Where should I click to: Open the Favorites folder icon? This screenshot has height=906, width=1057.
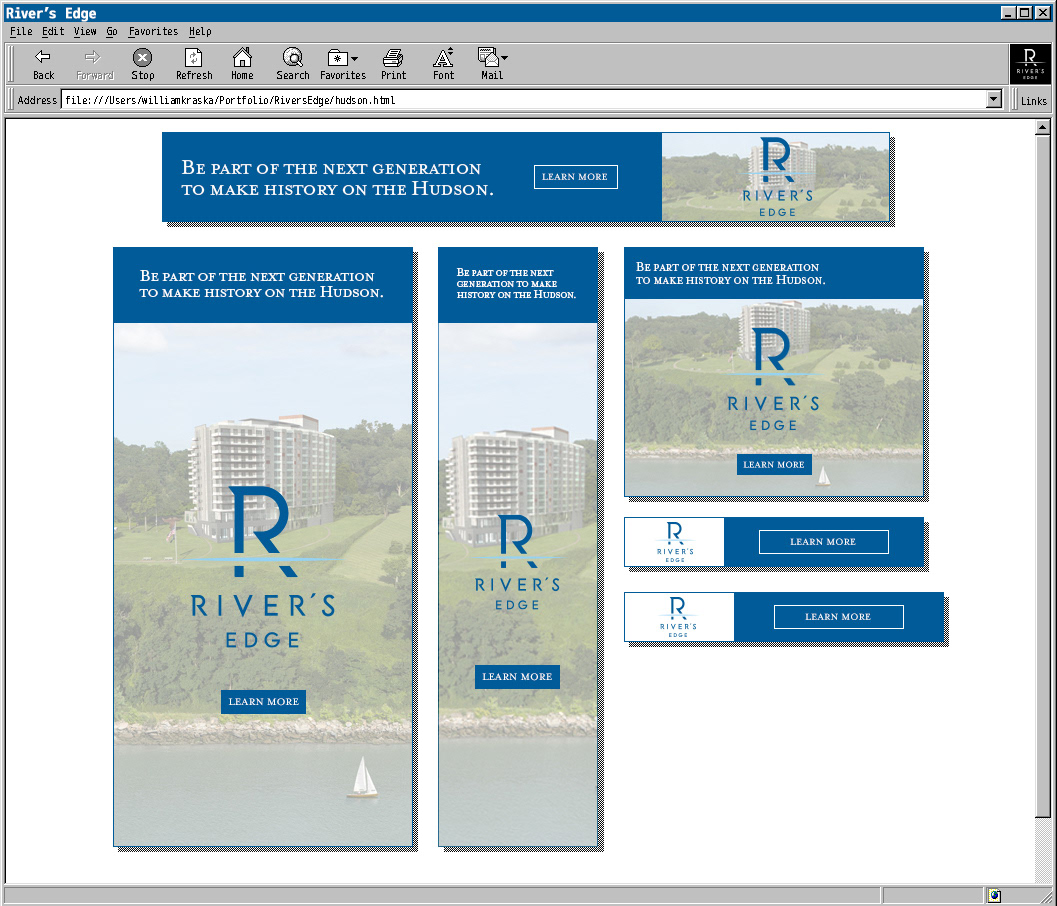pos(337,57)
